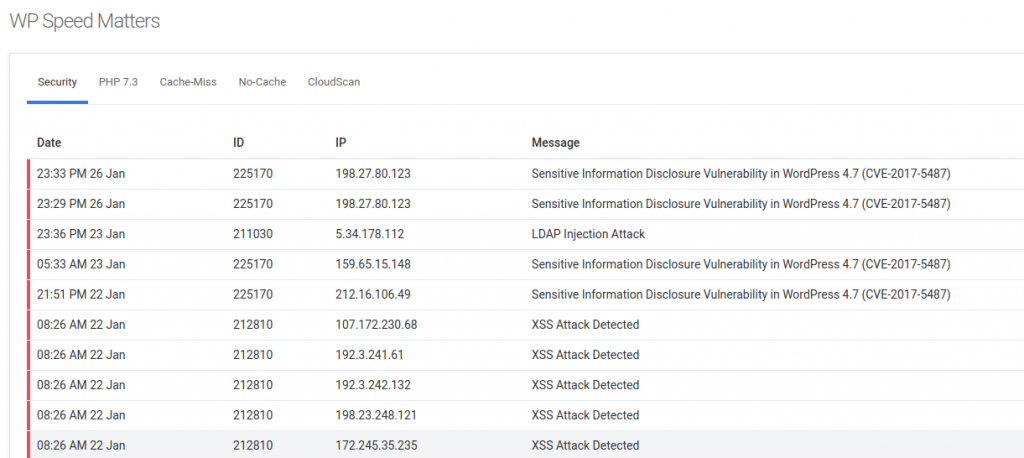Open the PHP 7.3 tab
This screenshot has height=458, width=1024.
click(x=118, y=82)
